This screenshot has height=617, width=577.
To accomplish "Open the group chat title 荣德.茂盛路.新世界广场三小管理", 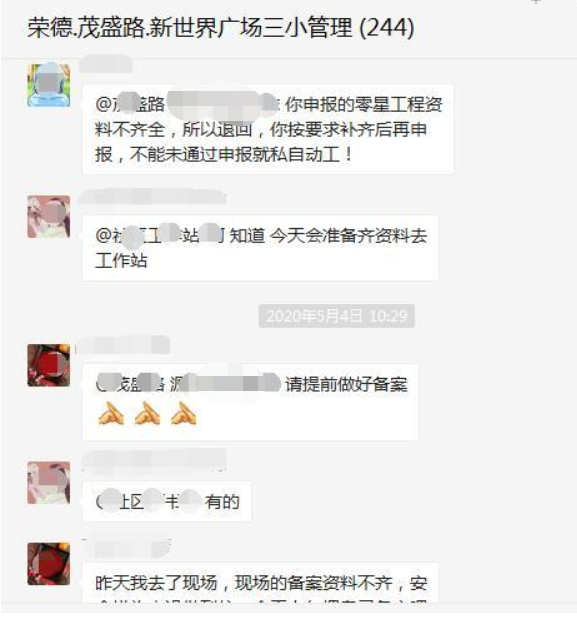I will point(189,28).
